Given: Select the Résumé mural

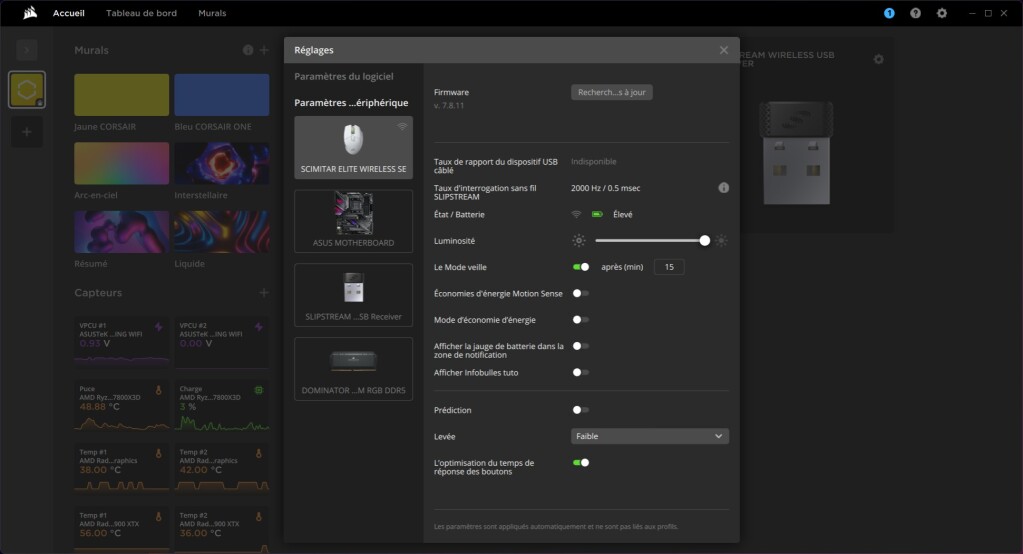Looking at the screenshot, I should coord(121,232).
